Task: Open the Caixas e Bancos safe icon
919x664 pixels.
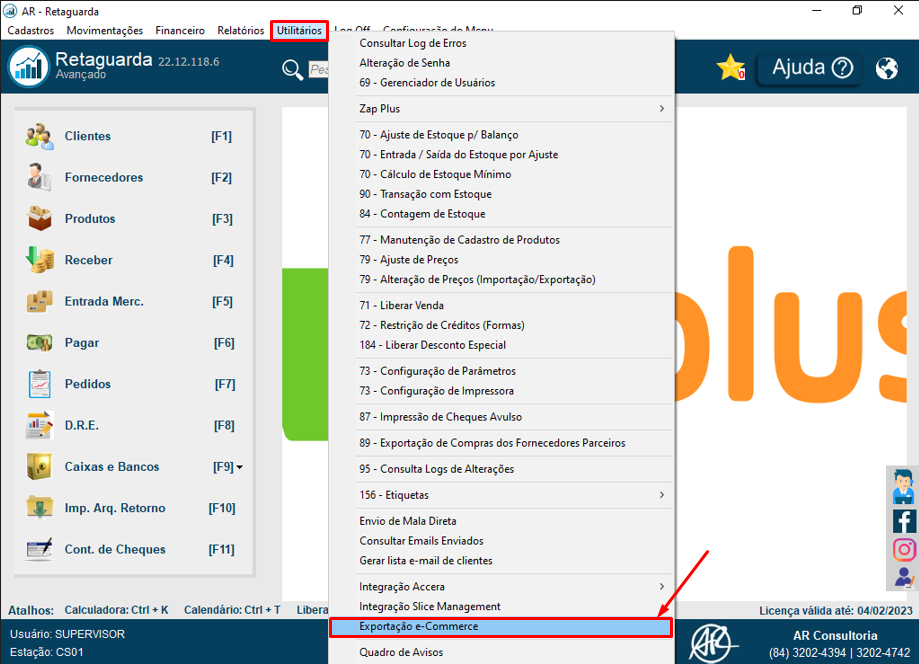Action: pyautogui.click(x=39, y=466)
